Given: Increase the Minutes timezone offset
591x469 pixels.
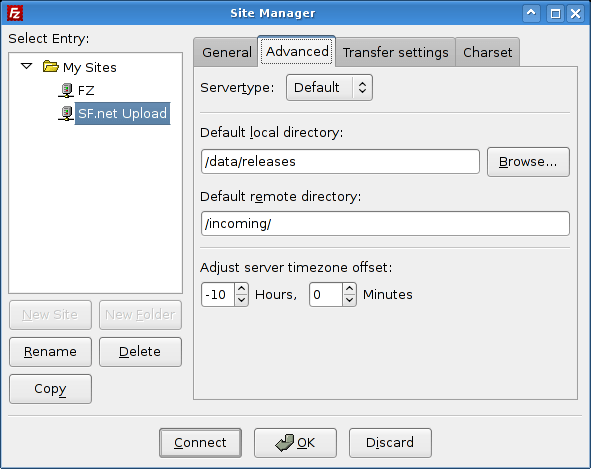Looking at the screenshot, I should pos(349,289).
